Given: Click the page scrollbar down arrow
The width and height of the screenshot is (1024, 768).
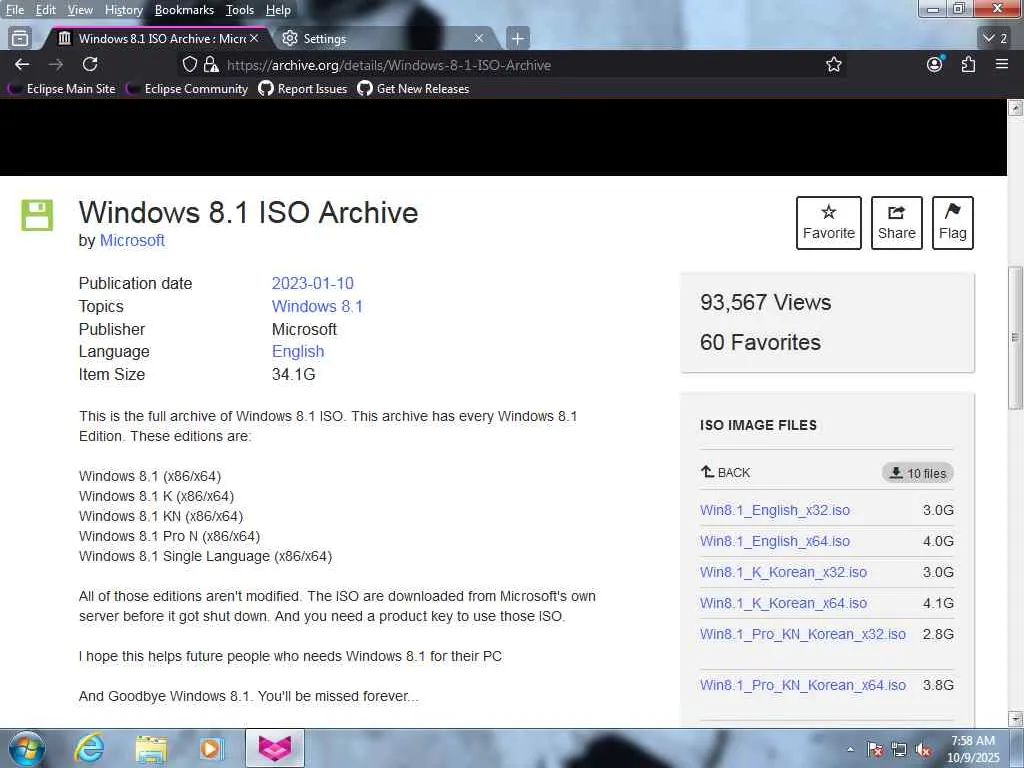Looking at the screenshot, I should click(x=1016, y=719).
